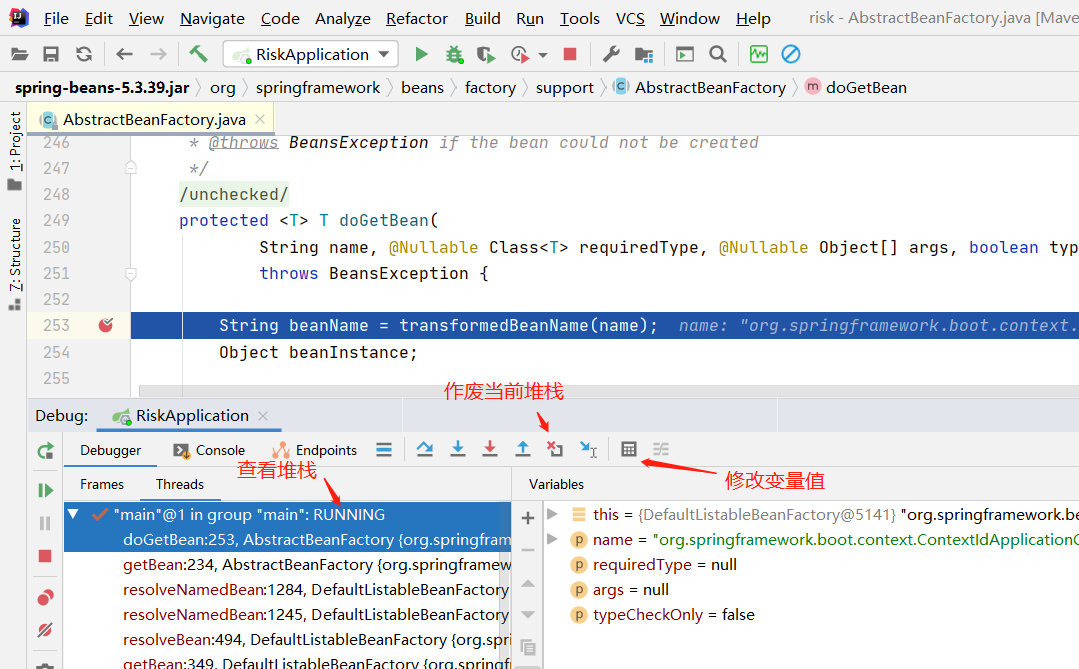The image size is (1079, 669).
Task: Click Run to Cursor icon
Action: click(588, 449)
